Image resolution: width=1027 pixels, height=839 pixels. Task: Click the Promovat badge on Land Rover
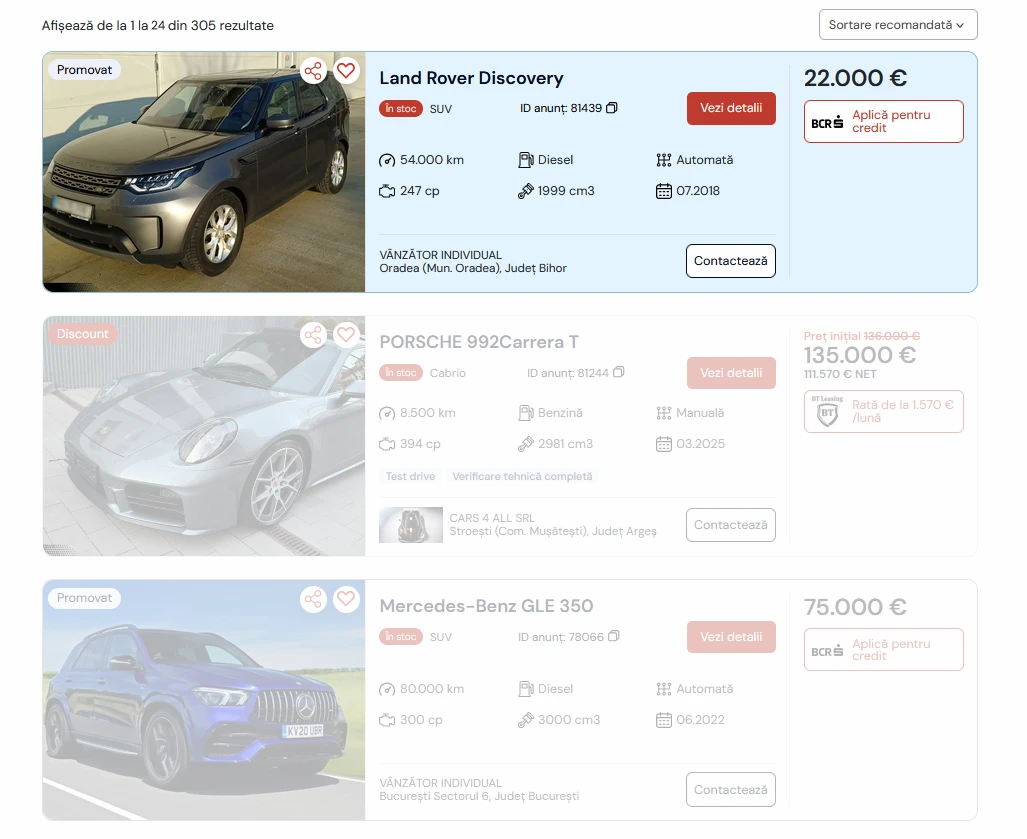tap(84, 70)
